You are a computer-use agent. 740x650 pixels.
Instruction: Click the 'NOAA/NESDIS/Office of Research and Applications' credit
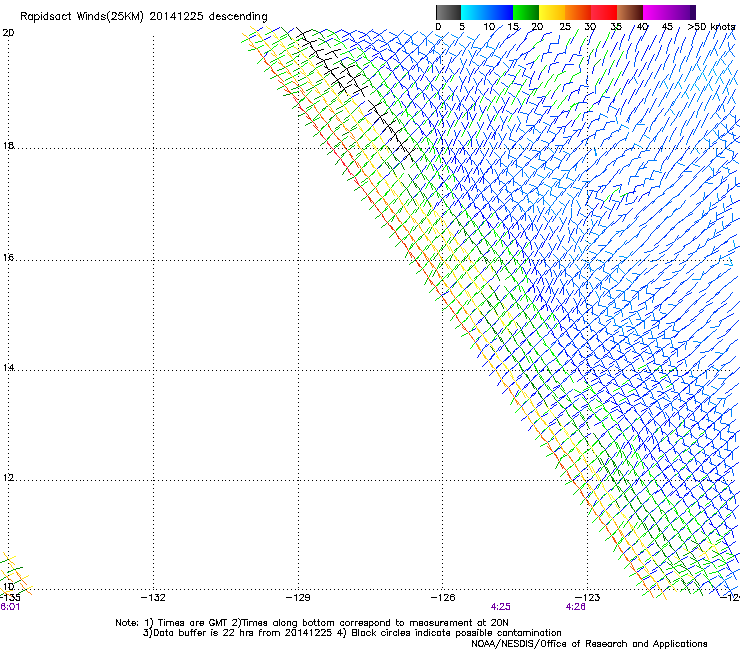(589, 644)
